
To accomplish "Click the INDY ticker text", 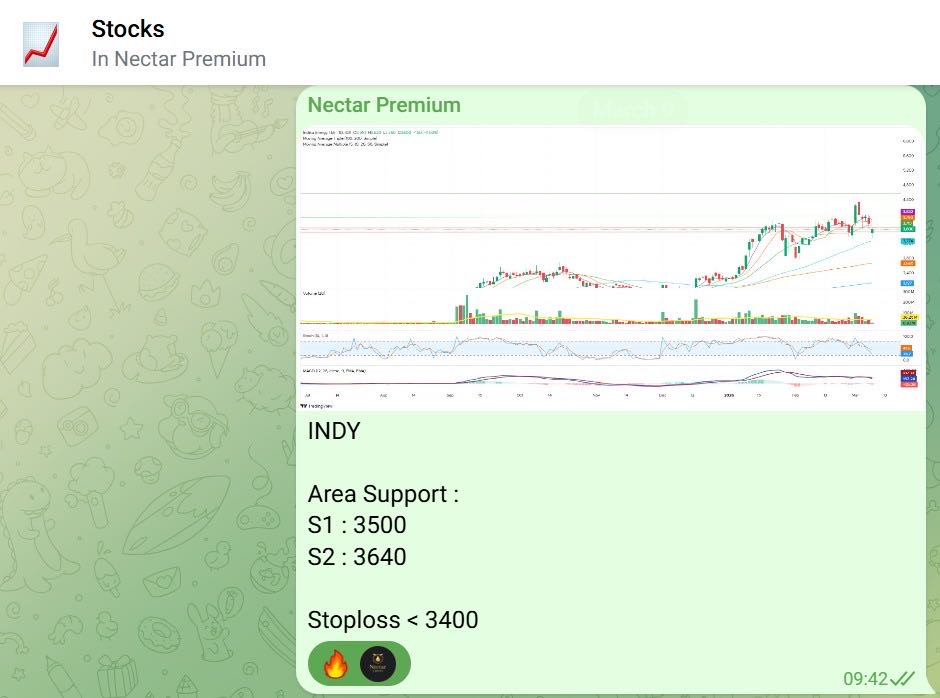I will click(334, 433).
